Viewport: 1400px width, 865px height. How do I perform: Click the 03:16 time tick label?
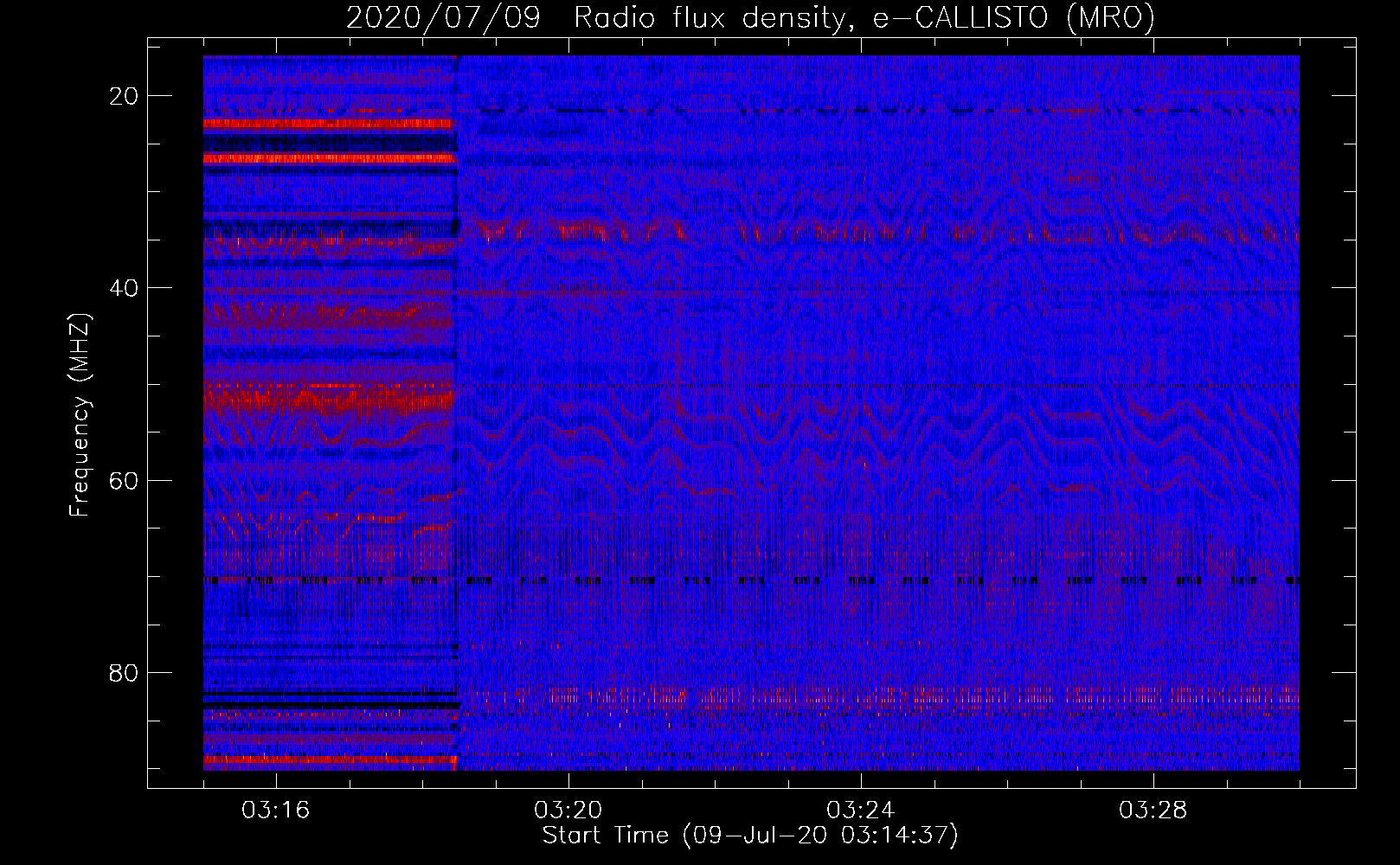(x=276, y=811)
